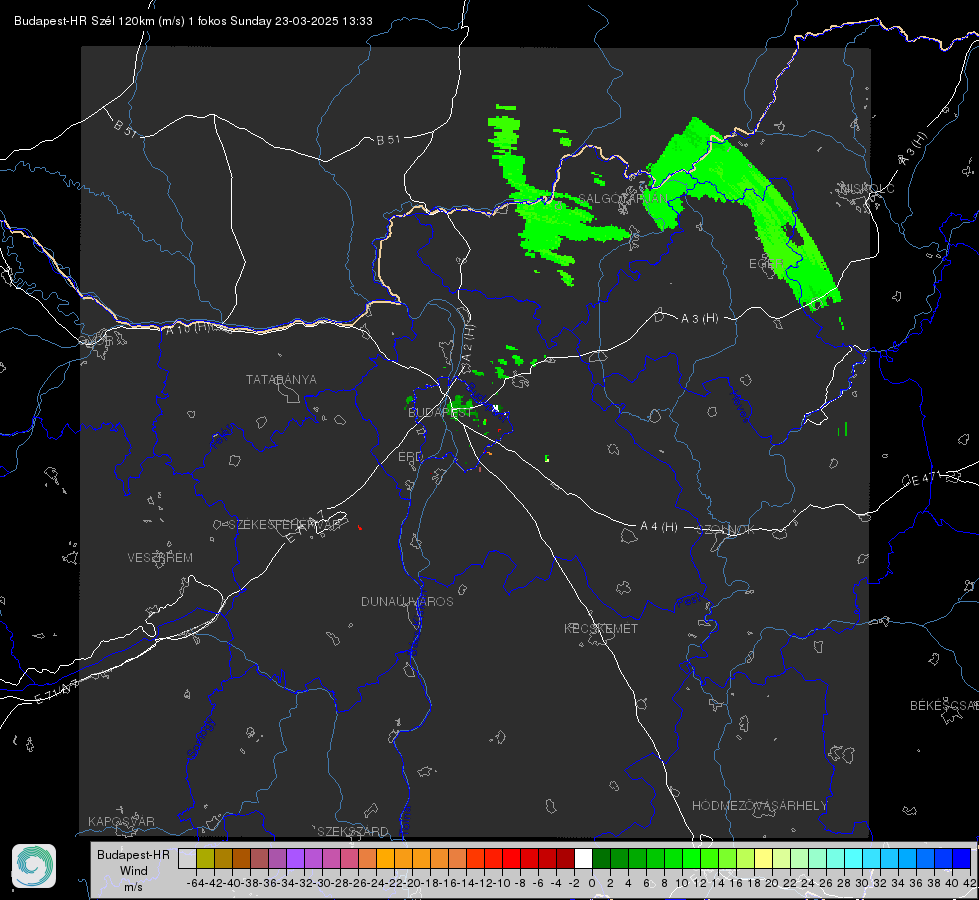Viewport: 979px width, 900px height.
Task: Select the olive swatch above the -64 label
Action: coord(205,858)
